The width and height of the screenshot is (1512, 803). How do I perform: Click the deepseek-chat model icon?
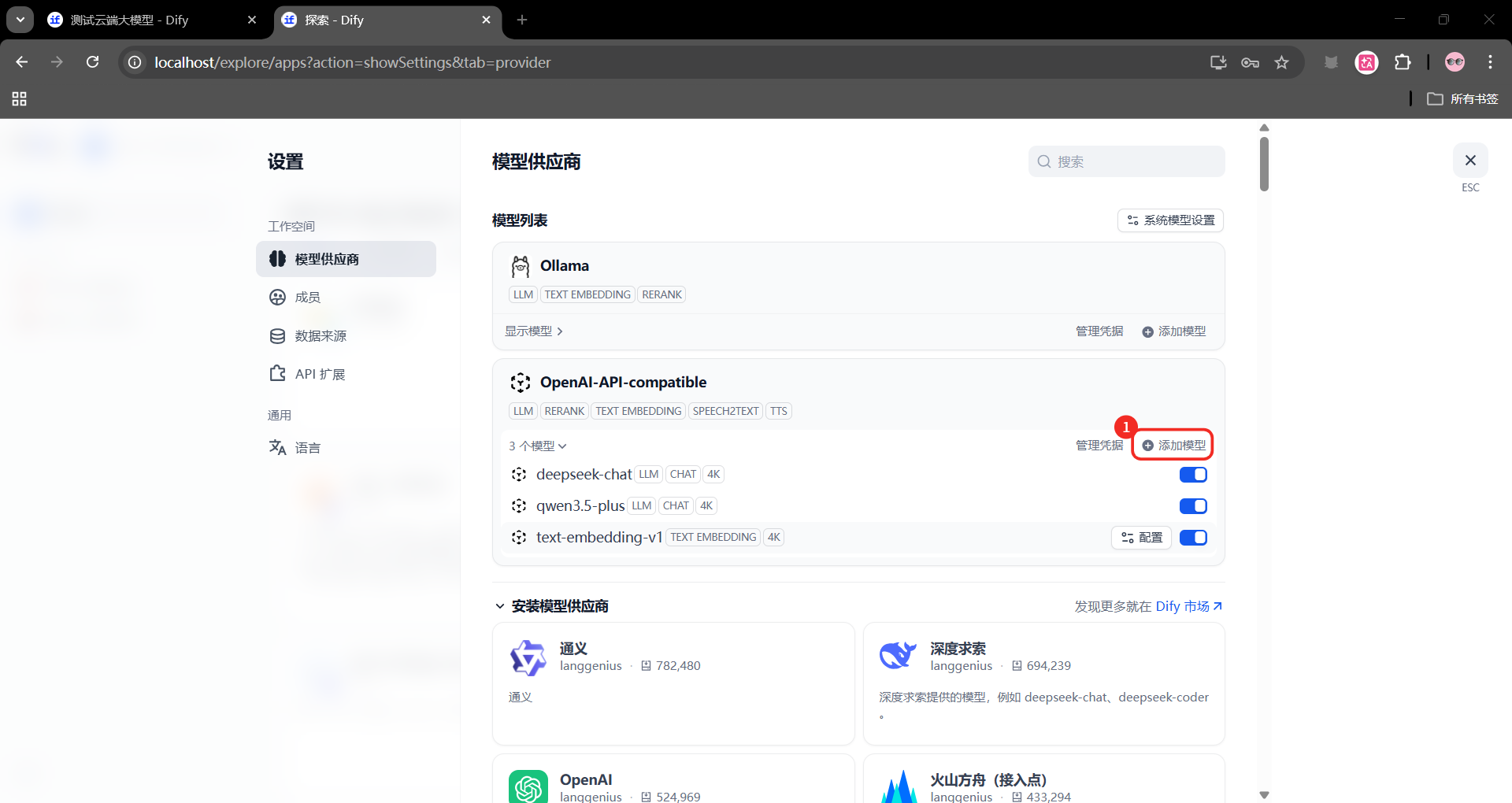click(x=519, y=475)
